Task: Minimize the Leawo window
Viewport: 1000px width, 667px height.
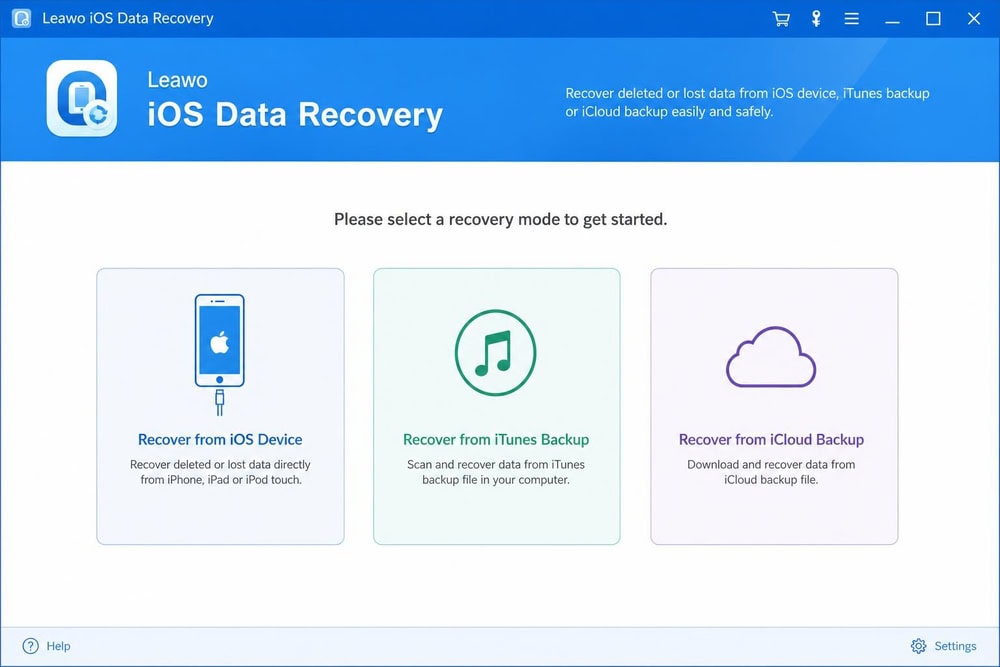Action: coord(892,22)
